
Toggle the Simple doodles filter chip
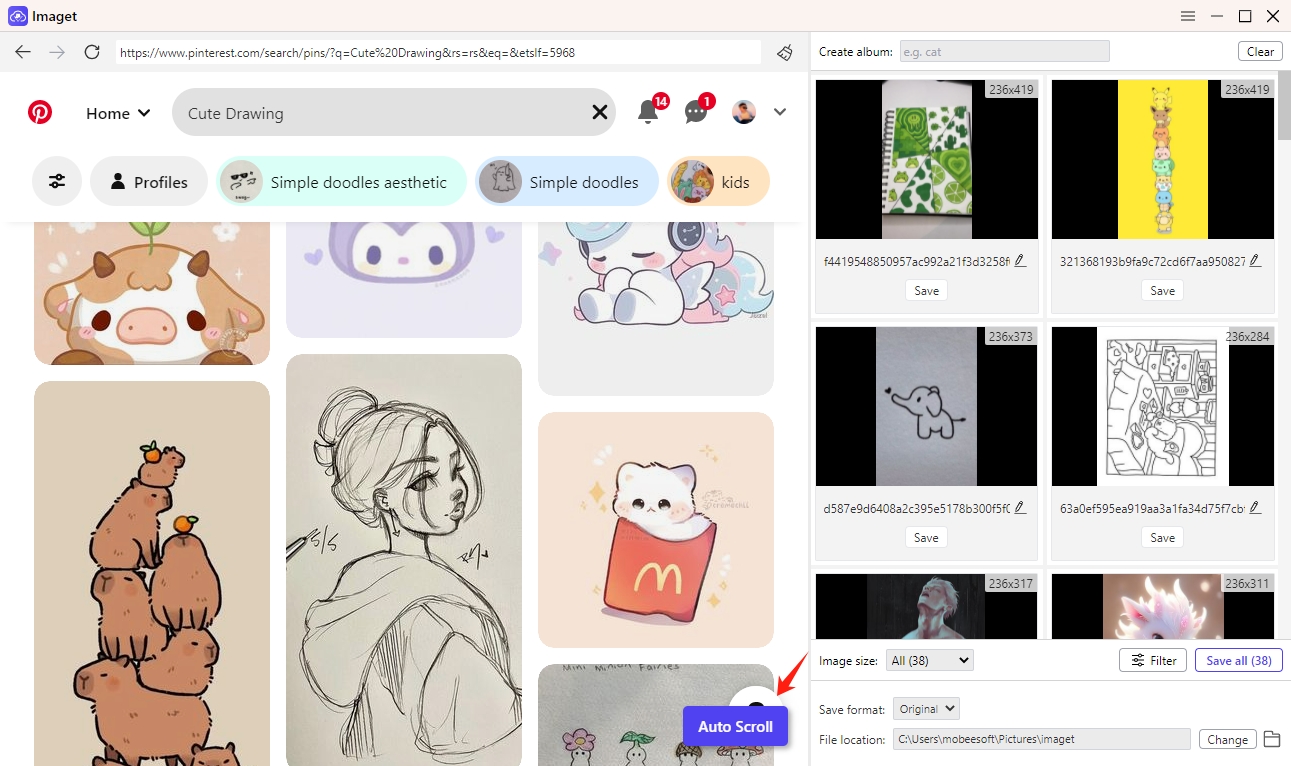(x=567, y=181)
